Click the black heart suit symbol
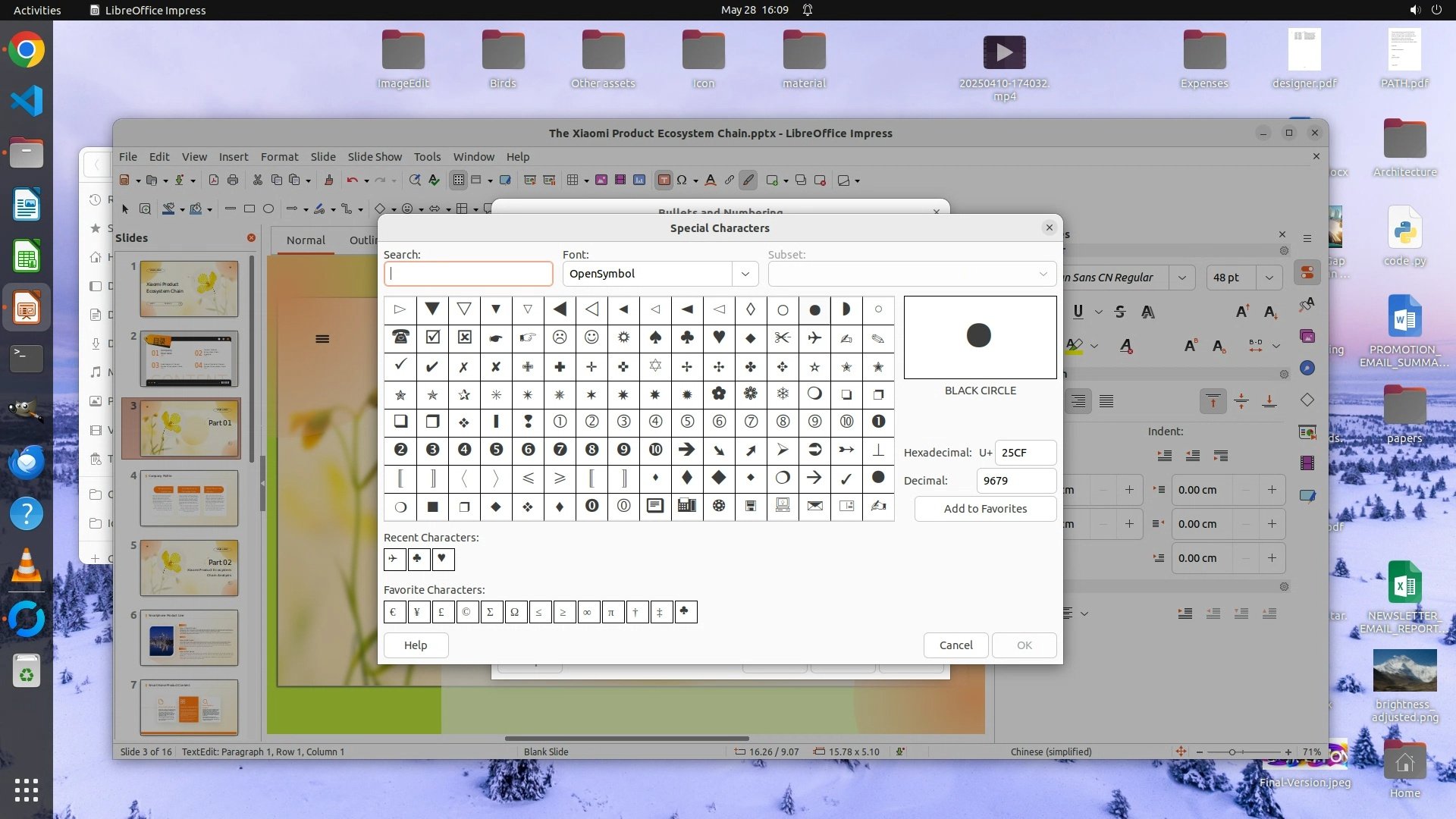1456x819 pixels. 719,337
